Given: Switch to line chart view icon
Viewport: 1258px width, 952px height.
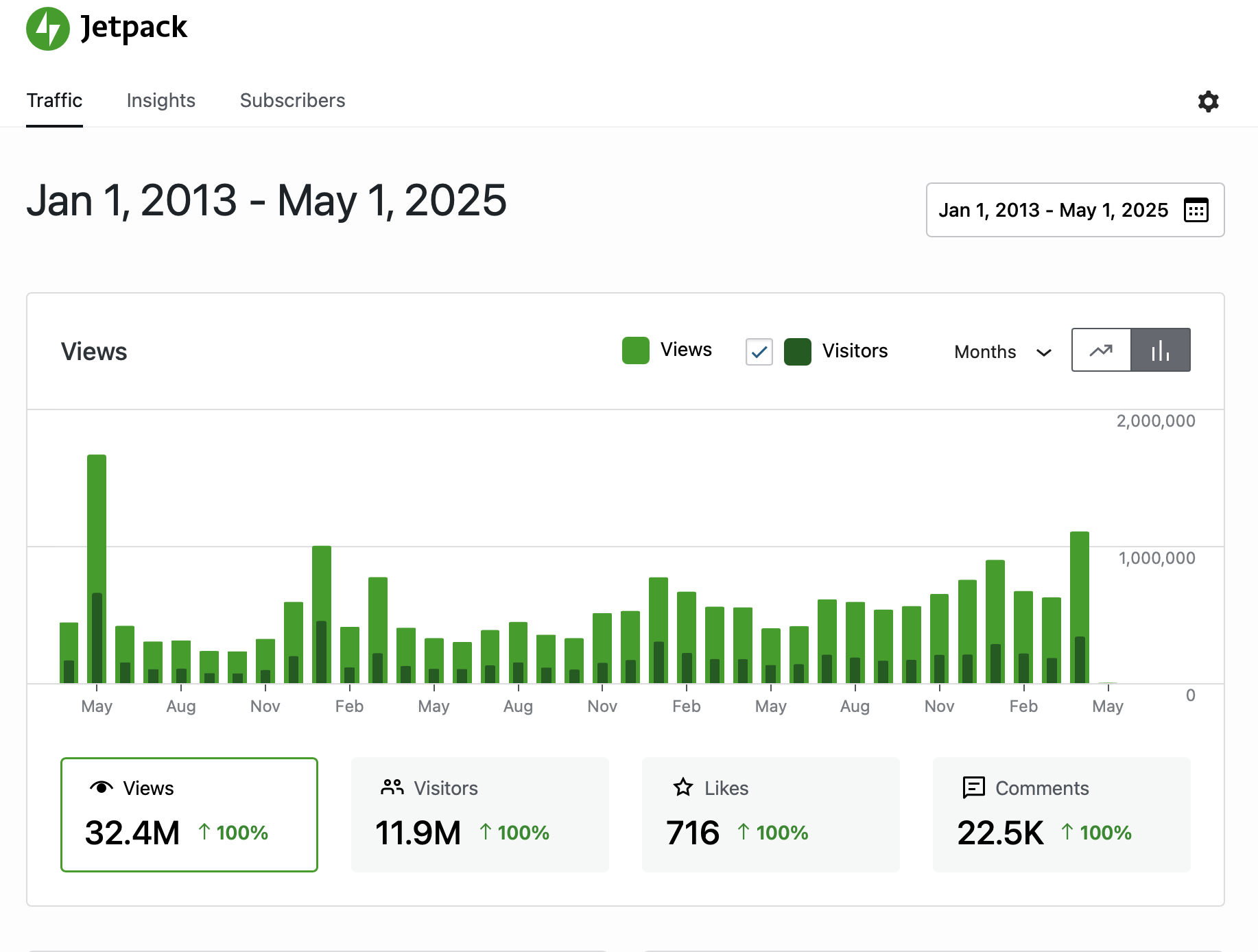Looking at the screenshot, I should click(x=1101, y=350).
